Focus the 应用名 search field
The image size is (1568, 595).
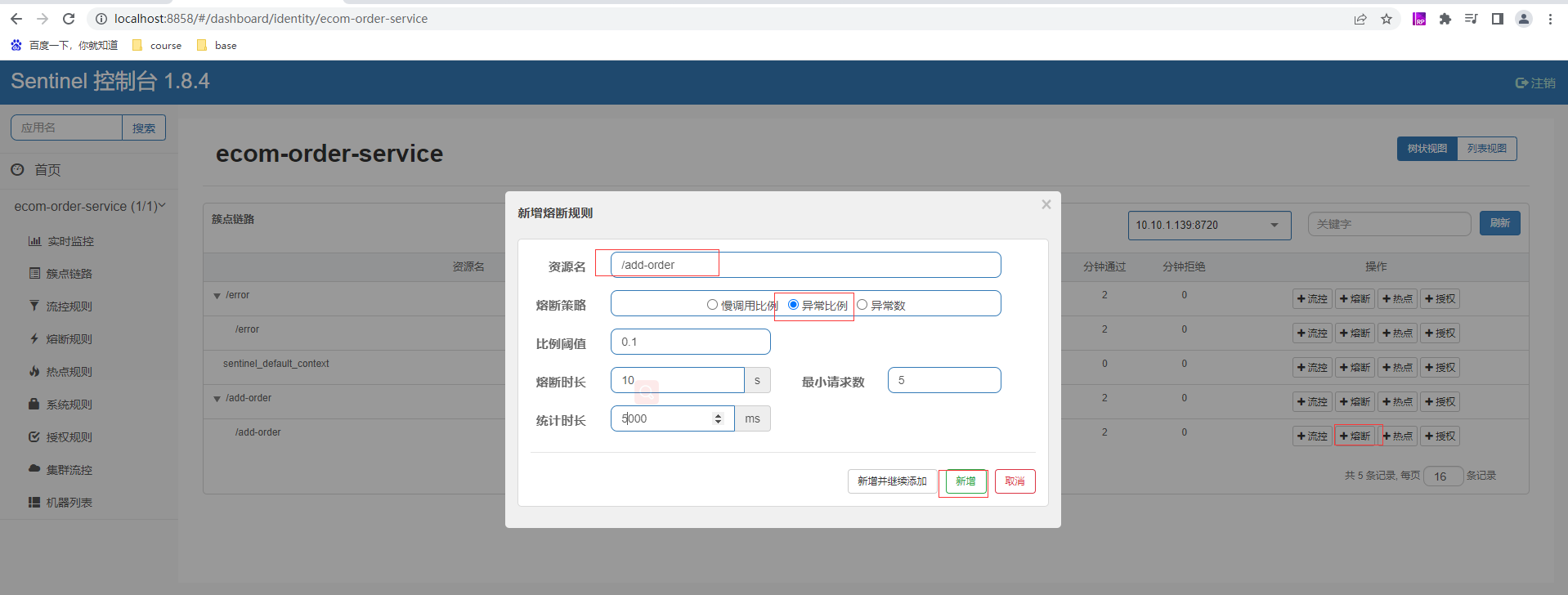66,127
